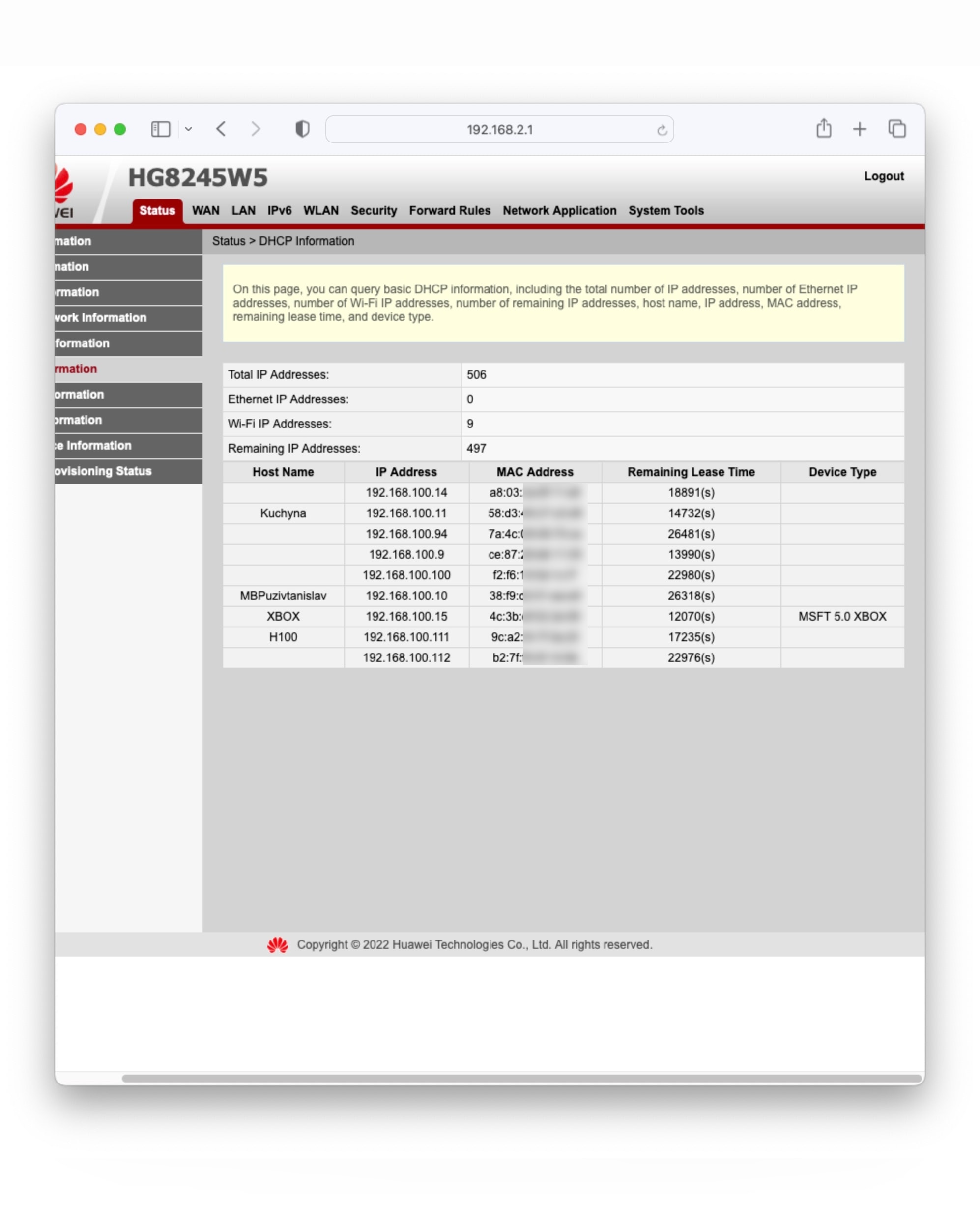
Task: Open the LAN tab
Action: [x=243, y=211]
